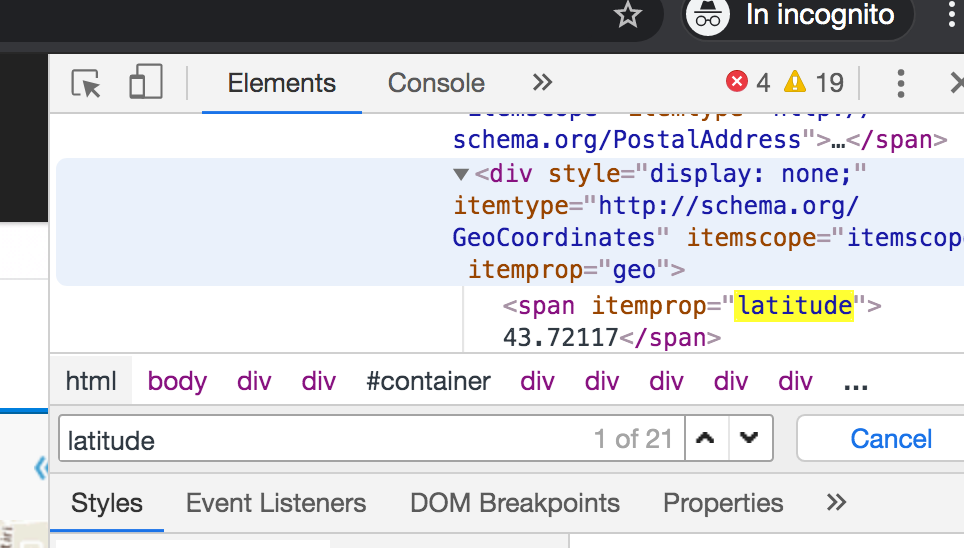Open DevTools three-dot customize menu

click(901, 83)
